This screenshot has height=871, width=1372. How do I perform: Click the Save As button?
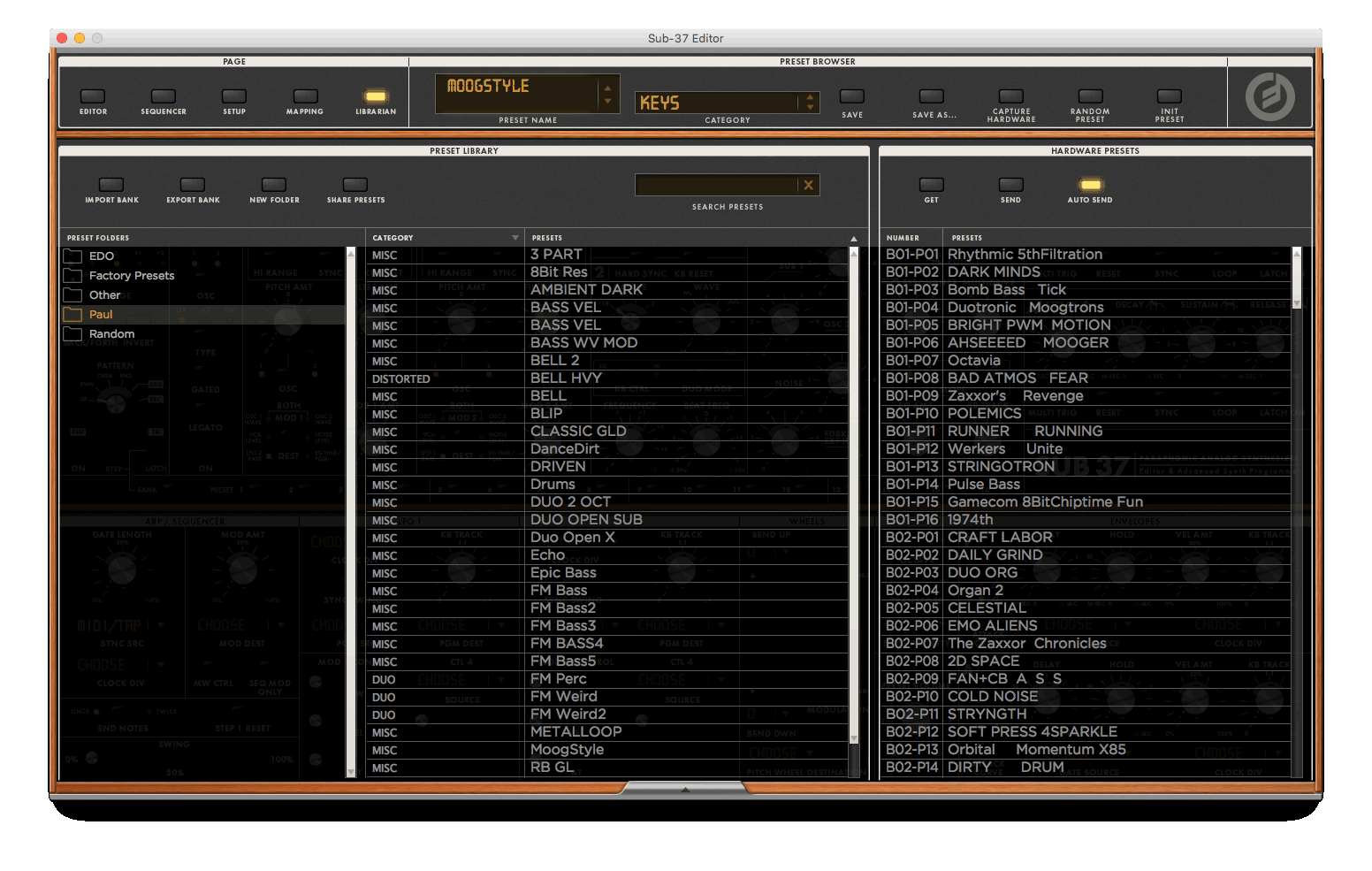[932, 96]
